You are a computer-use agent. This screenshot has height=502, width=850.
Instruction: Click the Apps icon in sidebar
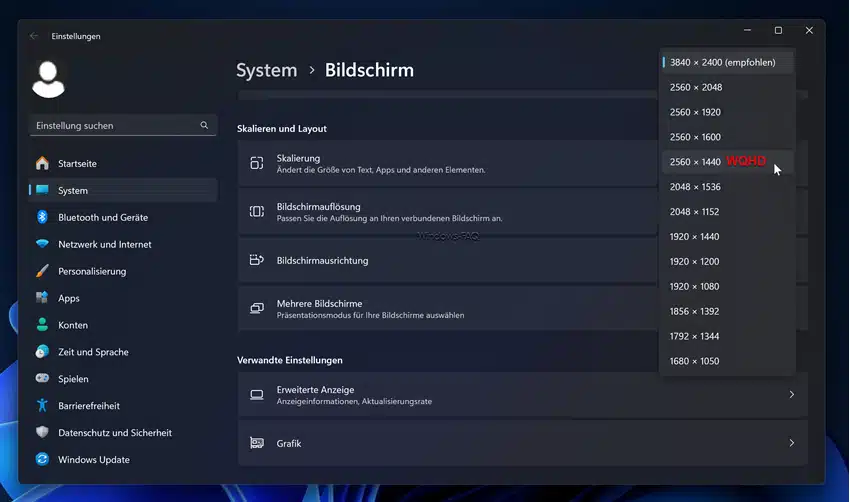(42, 298)
